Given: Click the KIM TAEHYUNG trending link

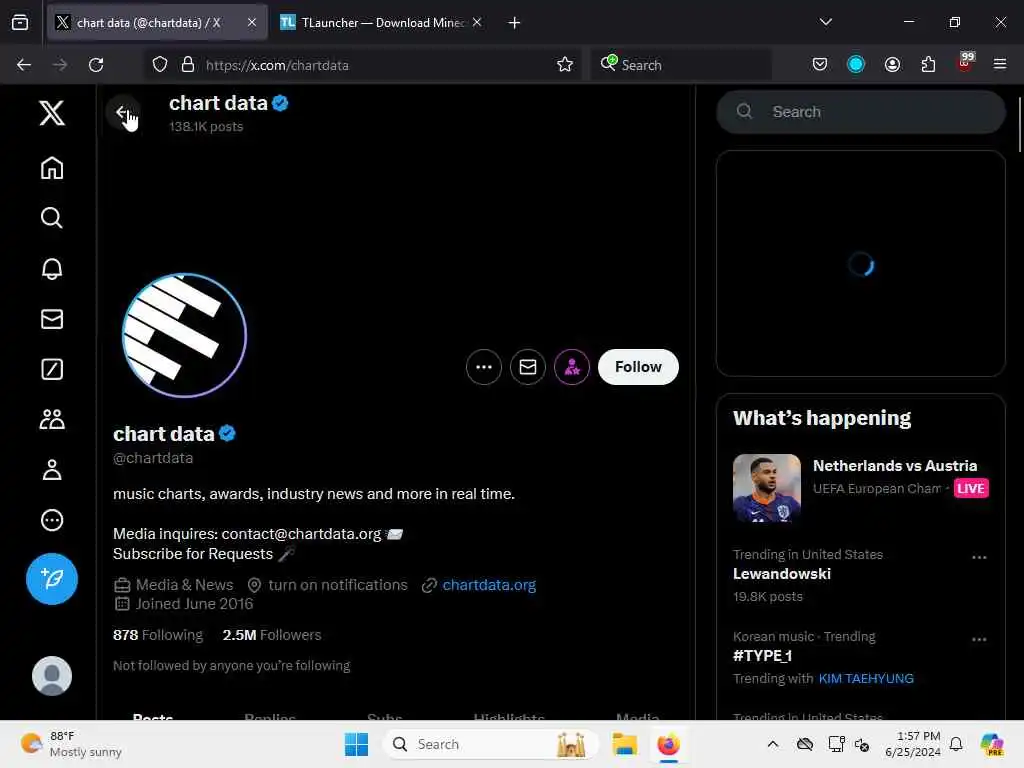Looking at the screenshot, I should point(866,679).
